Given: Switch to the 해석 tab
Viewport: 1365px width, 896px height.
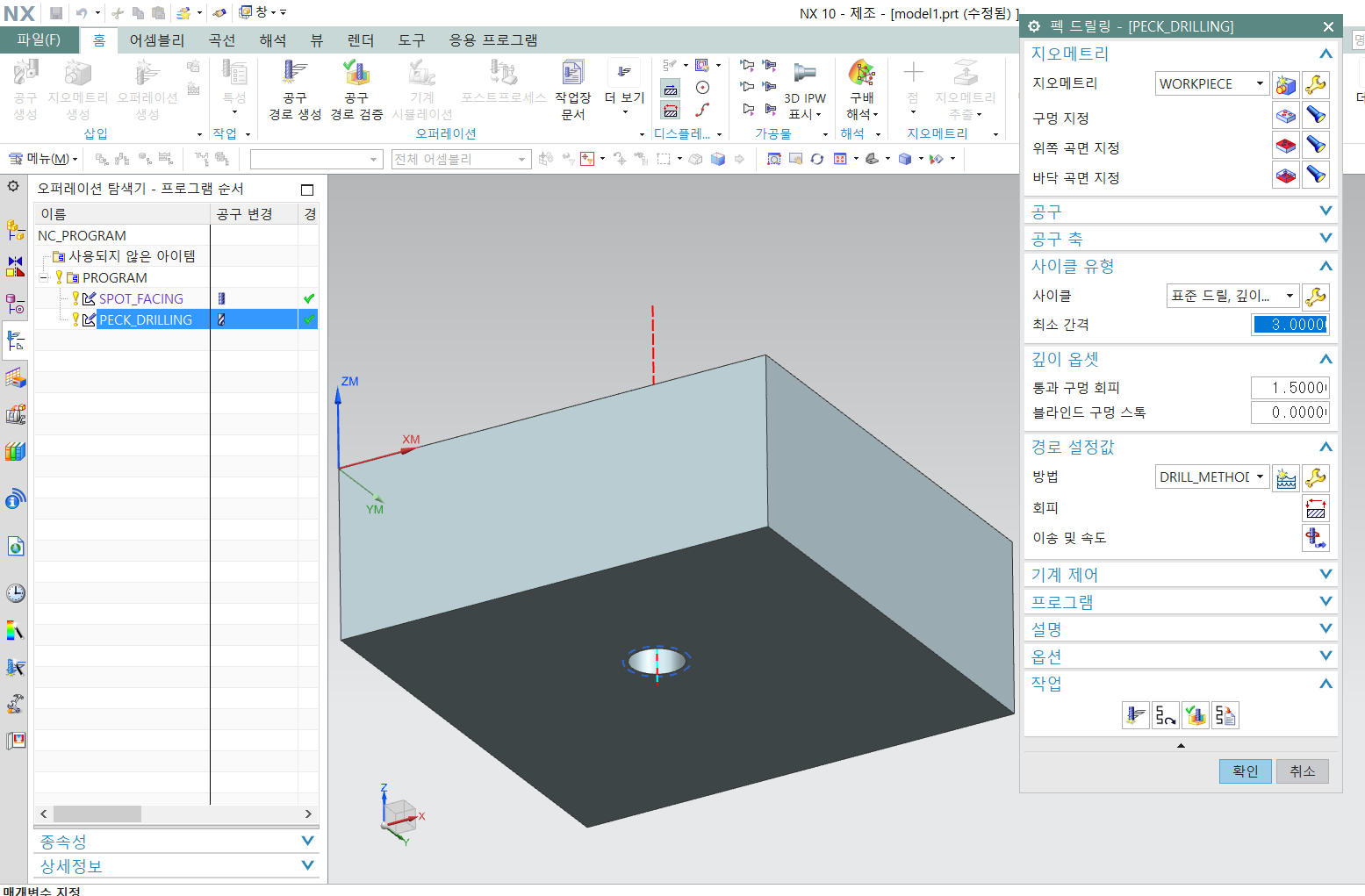Looking at the screenshot, I should (x=273, y=40).
